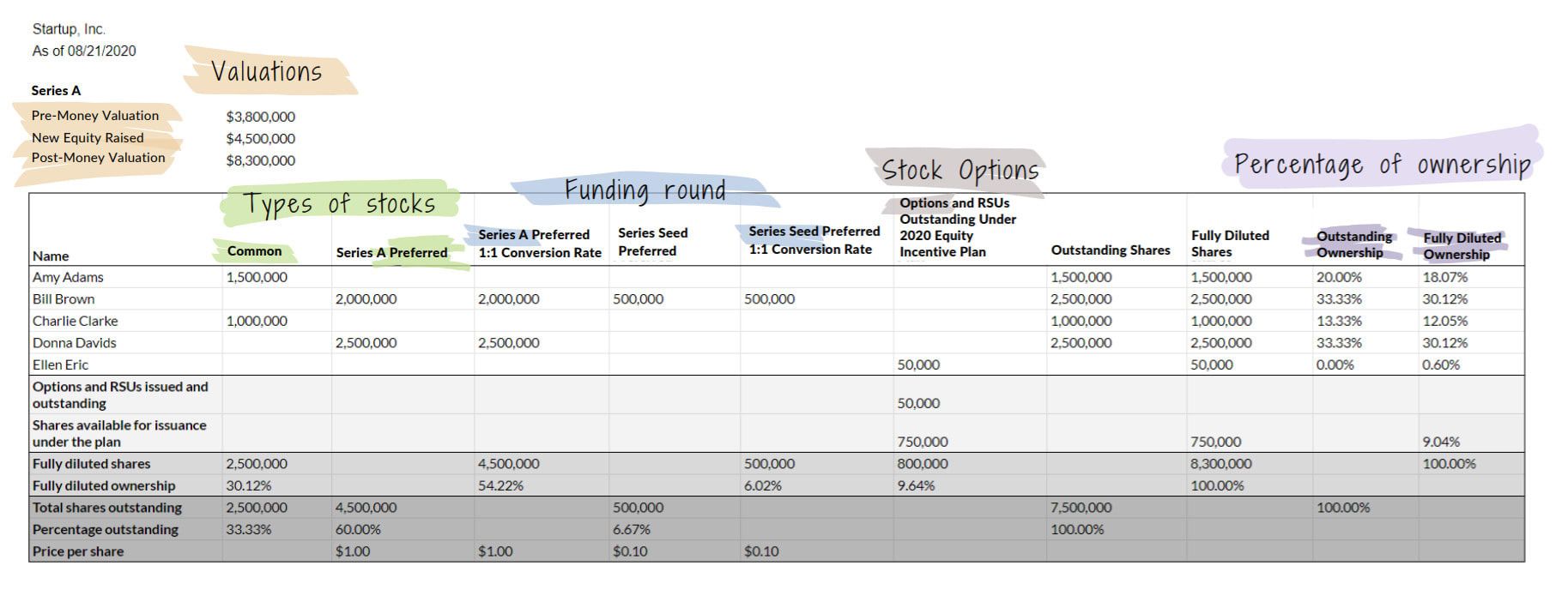The width and height of the screenshot is (1568, 596).
Task: Click the "Post-Money Valuation" label
Action: [99, 158]
